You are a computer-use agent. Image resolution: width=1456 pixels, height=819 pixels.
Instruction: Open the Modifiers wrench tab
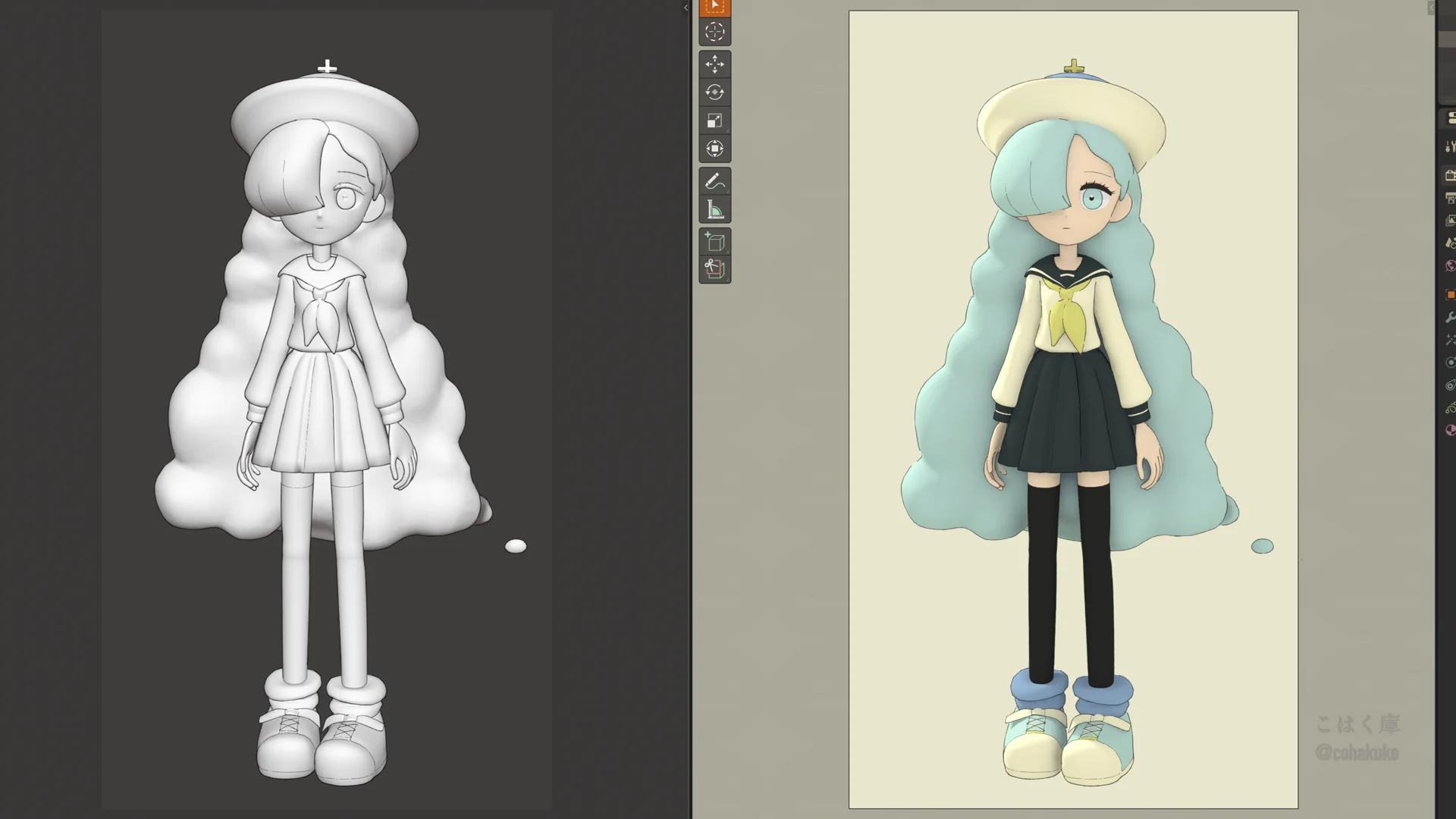click(x=1450, y=317)
